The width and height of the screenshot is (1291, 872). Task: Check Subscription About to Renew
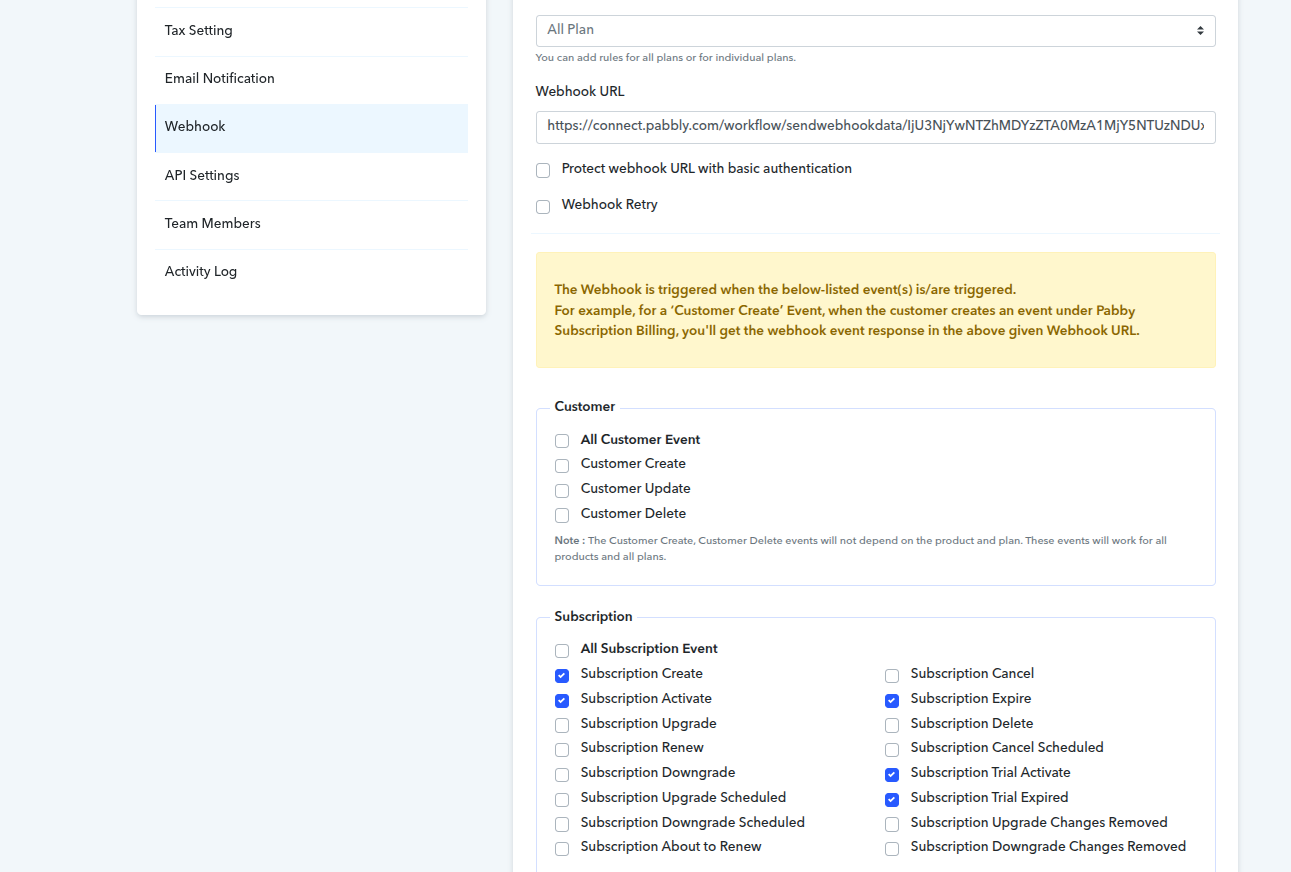[562, 848]
